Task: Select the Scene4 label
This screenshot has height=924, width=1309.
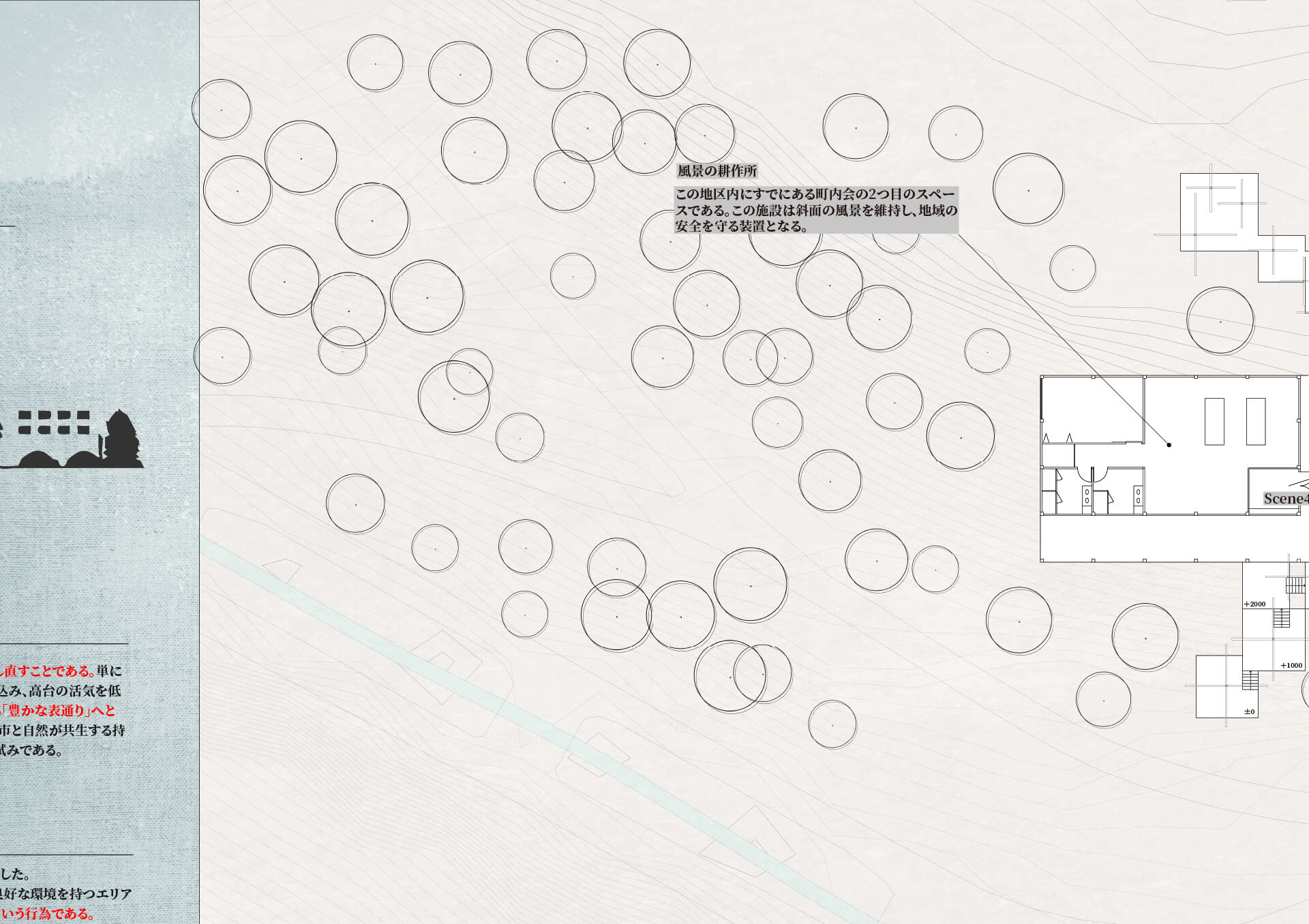Action: (1285, 499)
